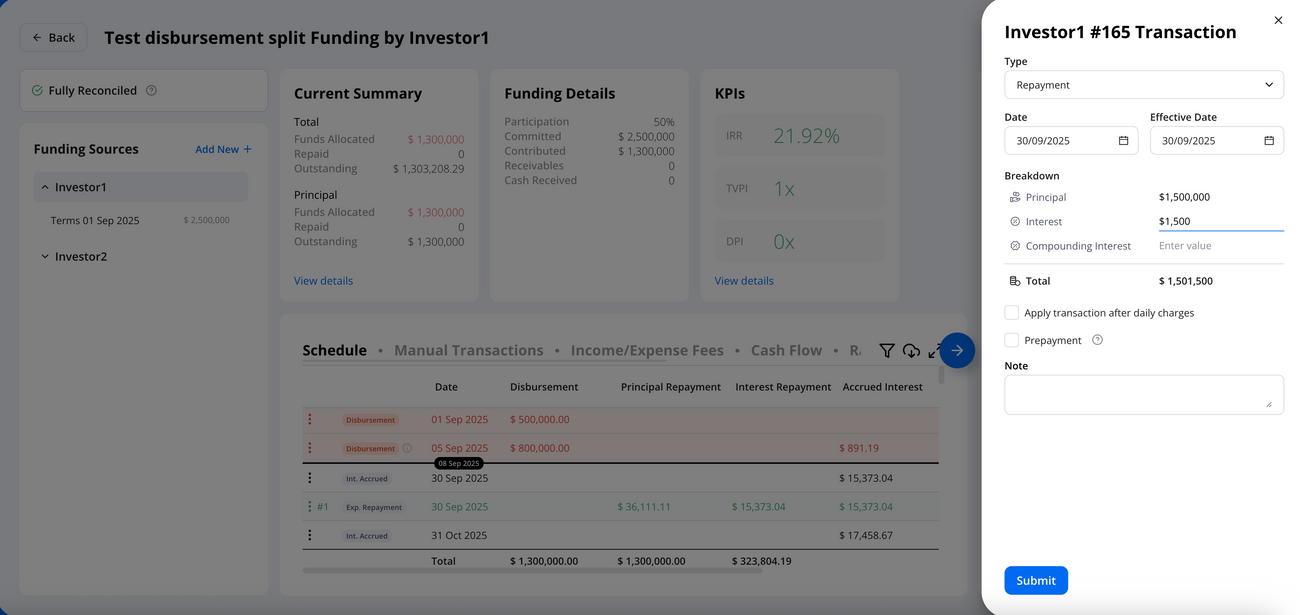This screenshot has height=615, width=1300.
Task: Click the Note text area
Action: [x=1144, y=394]
